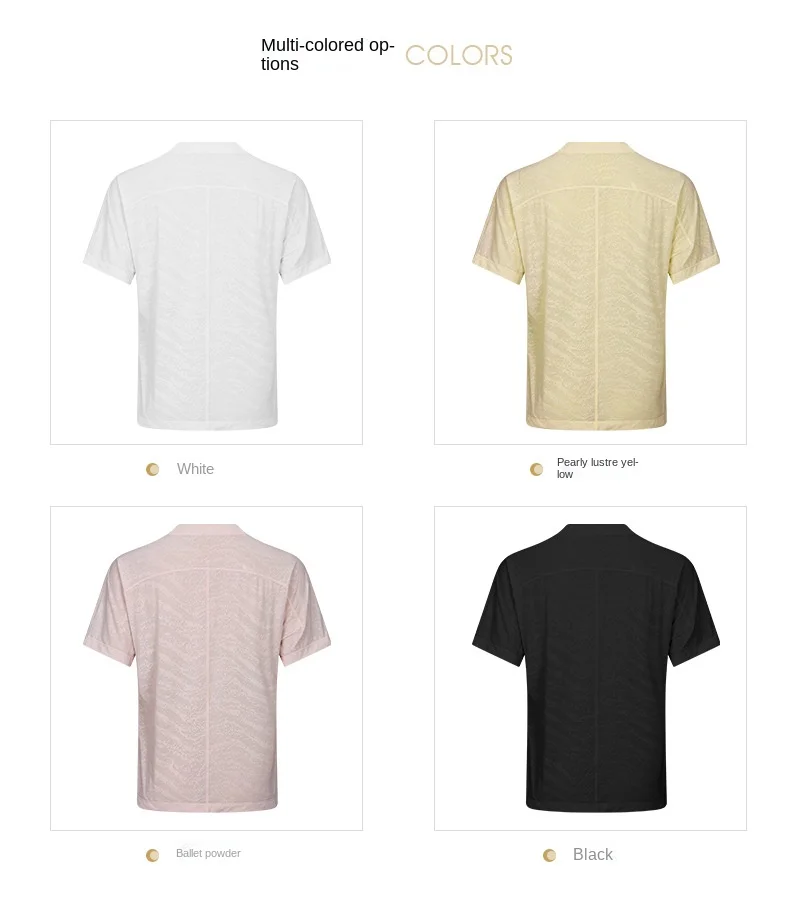Click the white shirt's left sleeve
790x907 pixels.
[110, 231]
